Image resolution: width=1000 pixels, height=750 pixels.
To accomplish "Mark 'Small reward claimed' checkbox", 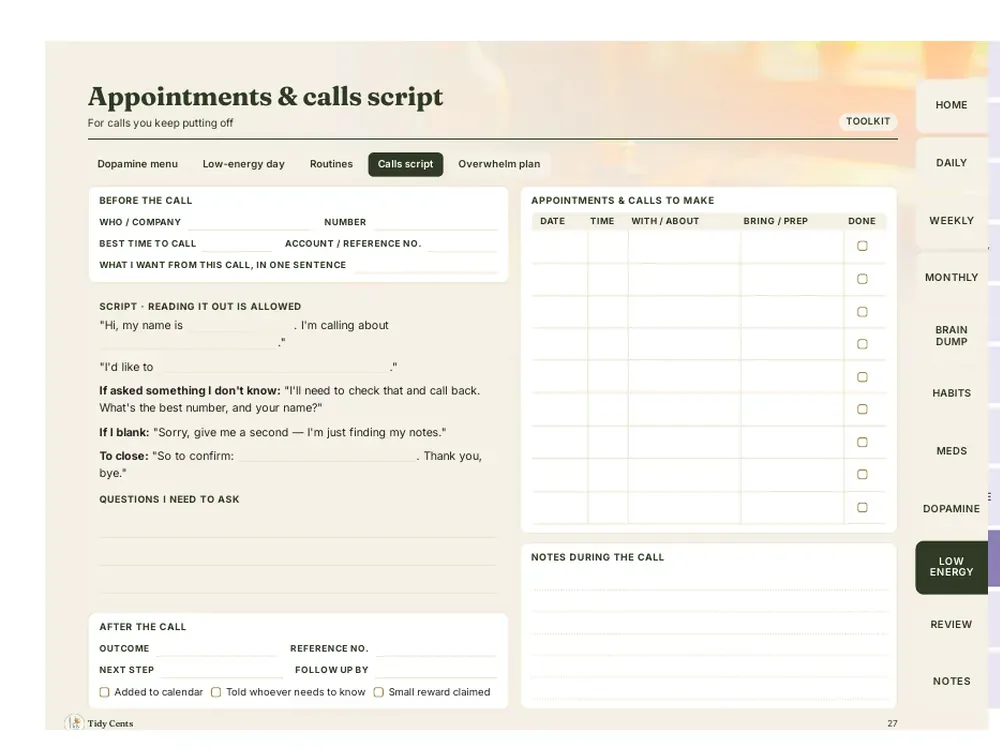I will point(379,692).
